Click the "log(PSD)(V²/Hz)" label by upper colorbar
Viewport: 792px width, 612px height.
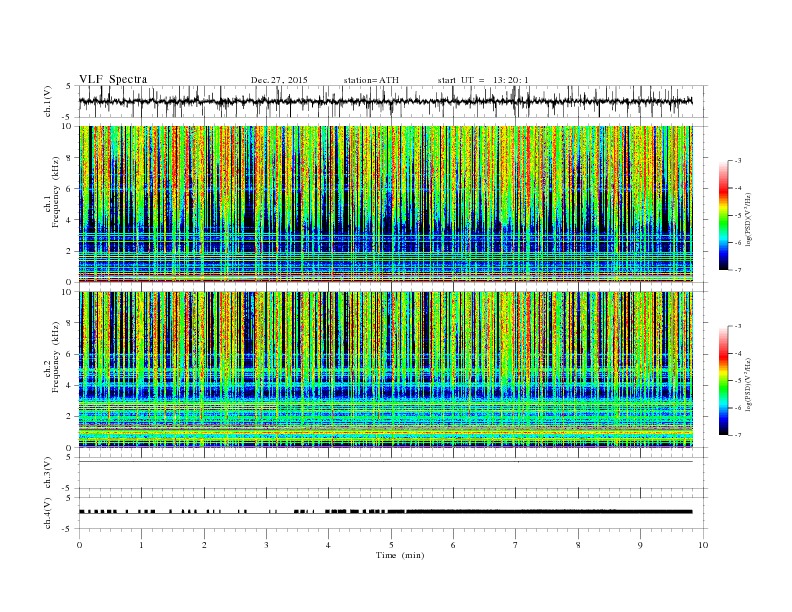tap(749, 219)
